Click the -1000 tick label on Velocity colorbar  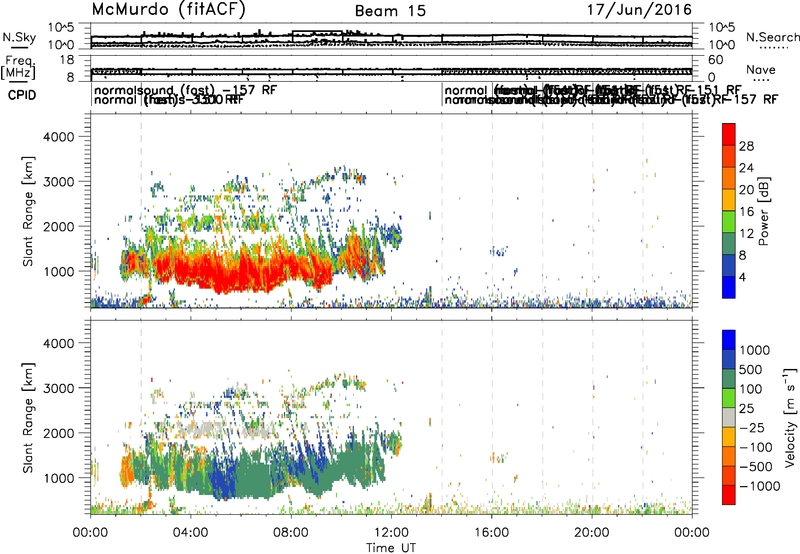click(x=759, y=486)
